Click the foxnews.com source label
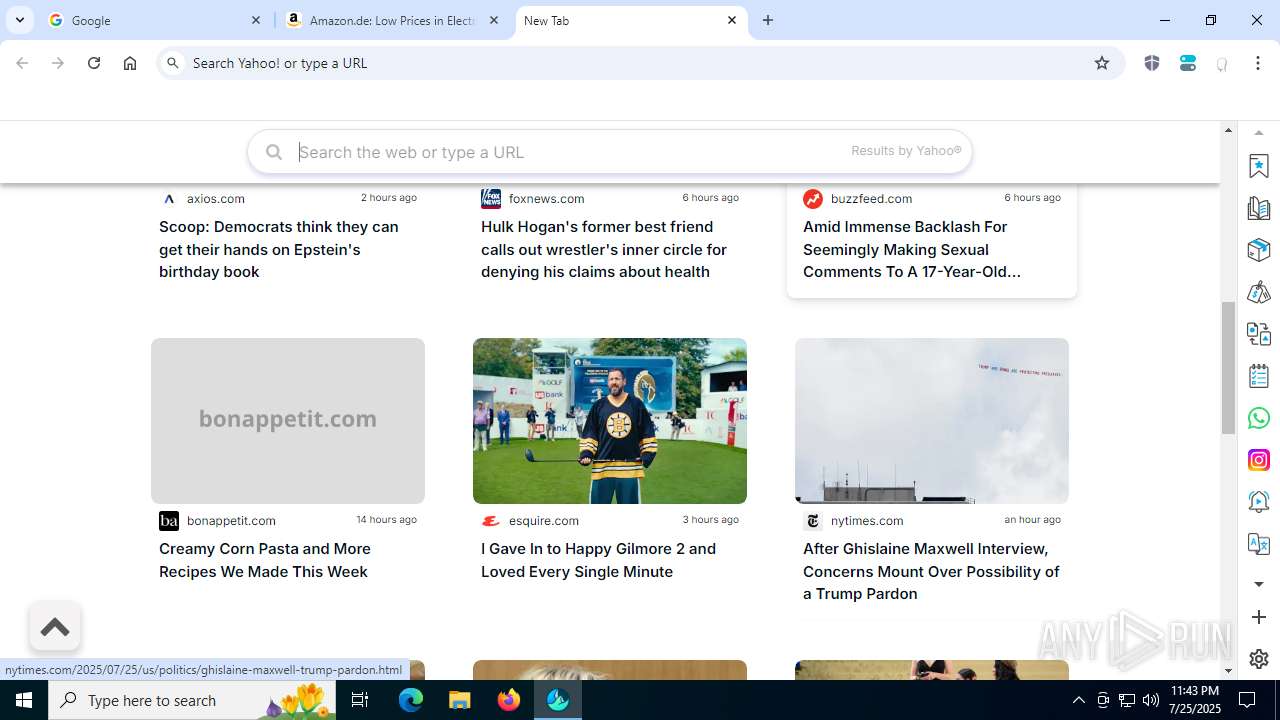This screenshot has width=1280, height=720. pyautogui.click(x=547, y=198)
